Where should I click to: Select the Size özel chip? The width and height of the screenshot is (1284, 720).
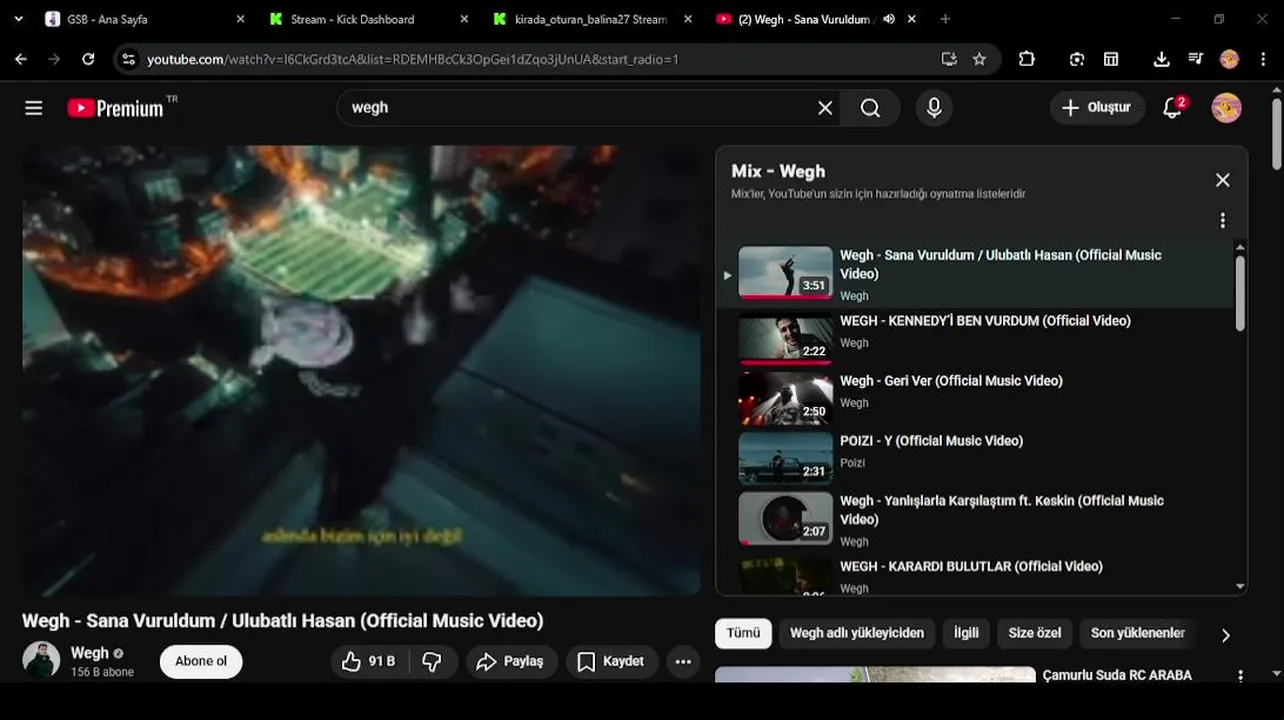pos(1034,633)
